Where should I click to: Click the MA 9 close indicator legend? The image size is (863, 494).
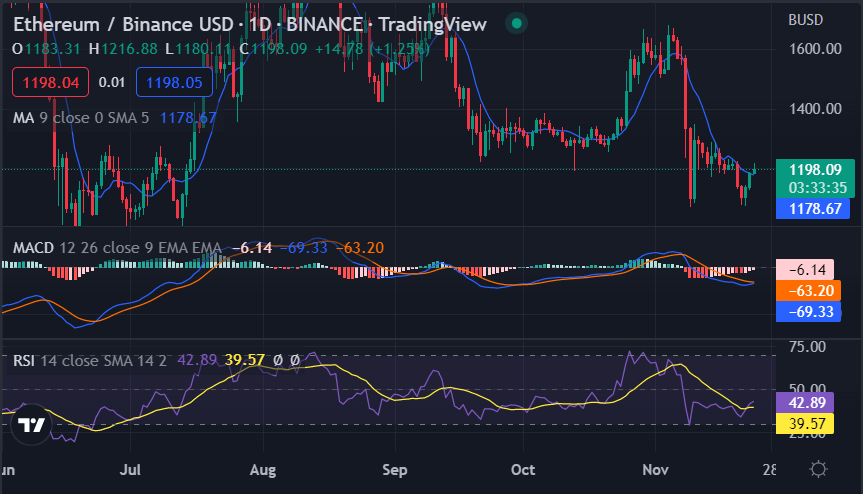pos(81,118)
